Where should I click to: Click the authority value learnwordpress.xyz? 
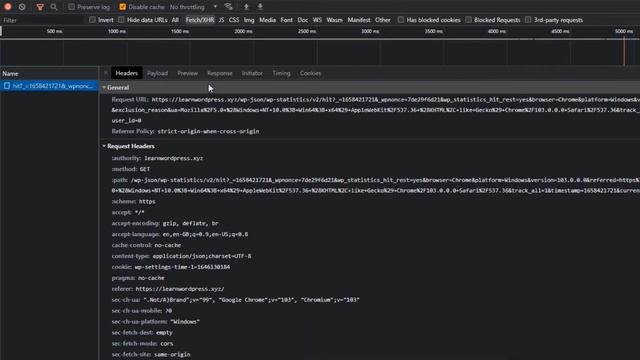(x=173, y=158)
